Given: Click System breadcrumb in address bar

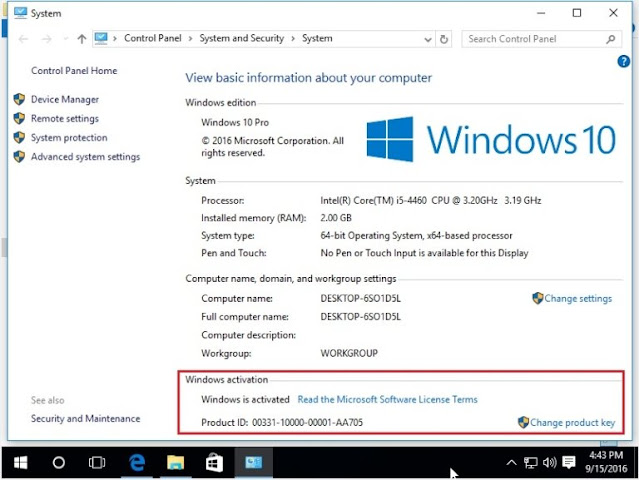Looking at the screenshot, I should [317, 38].
